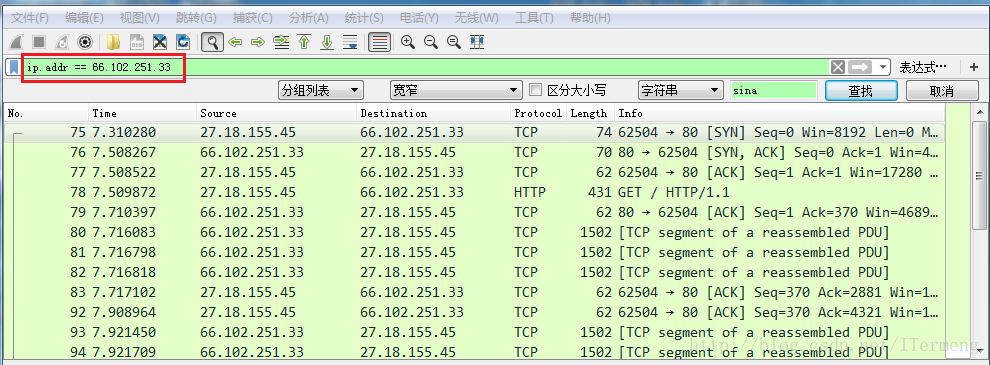
Task: Select packet 80 TCP segment row
Action: [x=475, y=232]
